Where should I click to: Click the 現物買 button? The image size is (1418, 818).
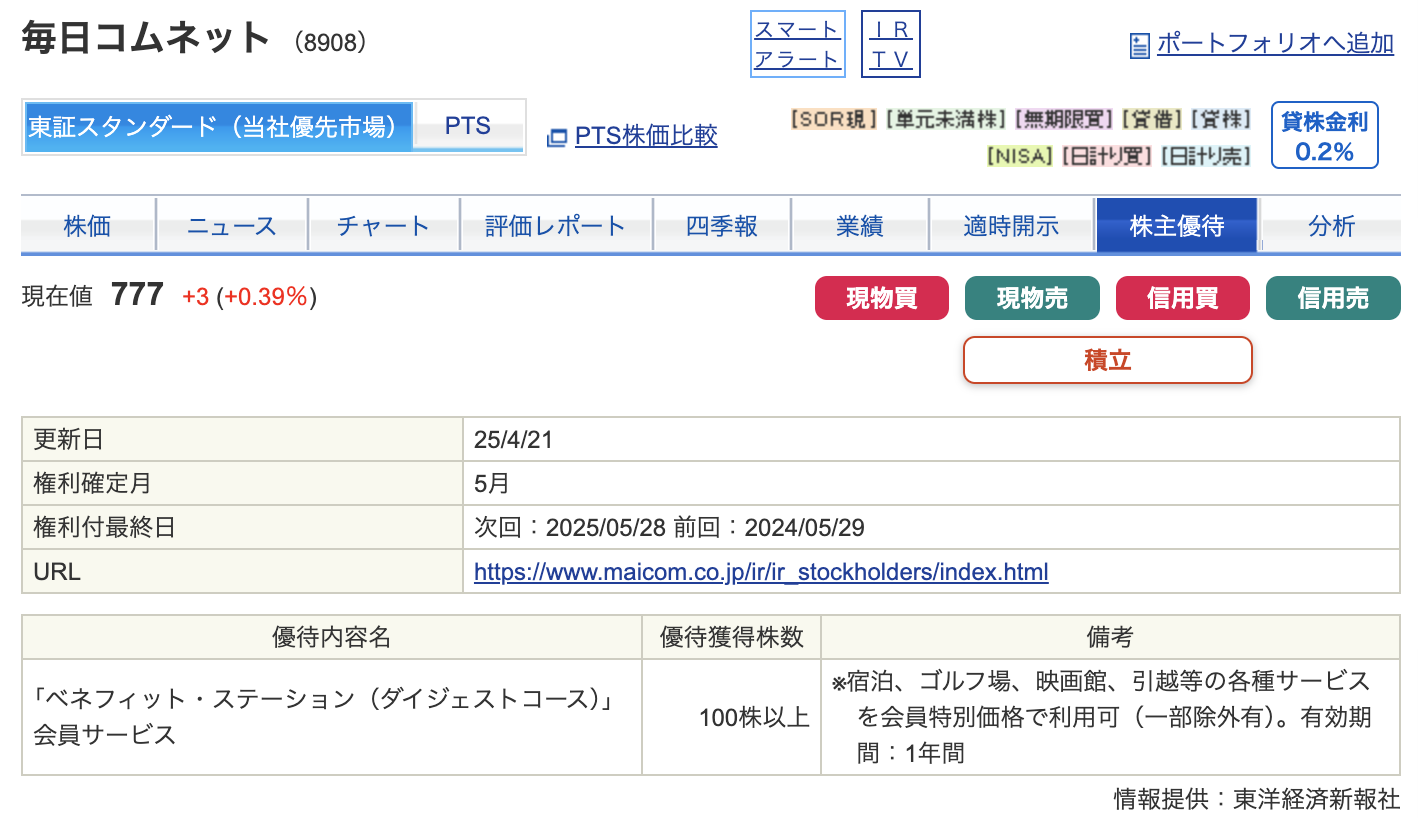[882, 298]
